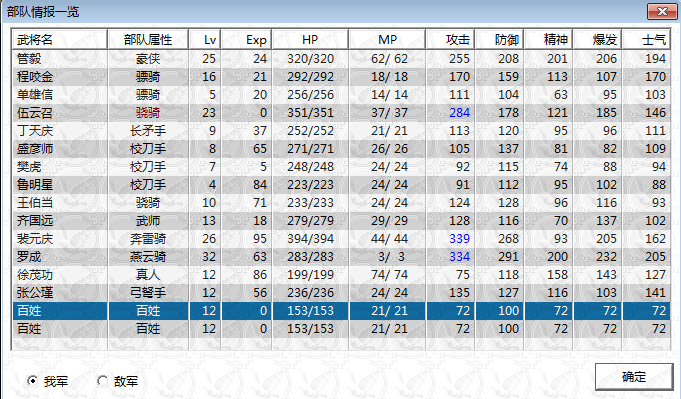The width and height of the screenshot is (681, 399).
Task: Select the 程咬金 row
Action: 341,77
